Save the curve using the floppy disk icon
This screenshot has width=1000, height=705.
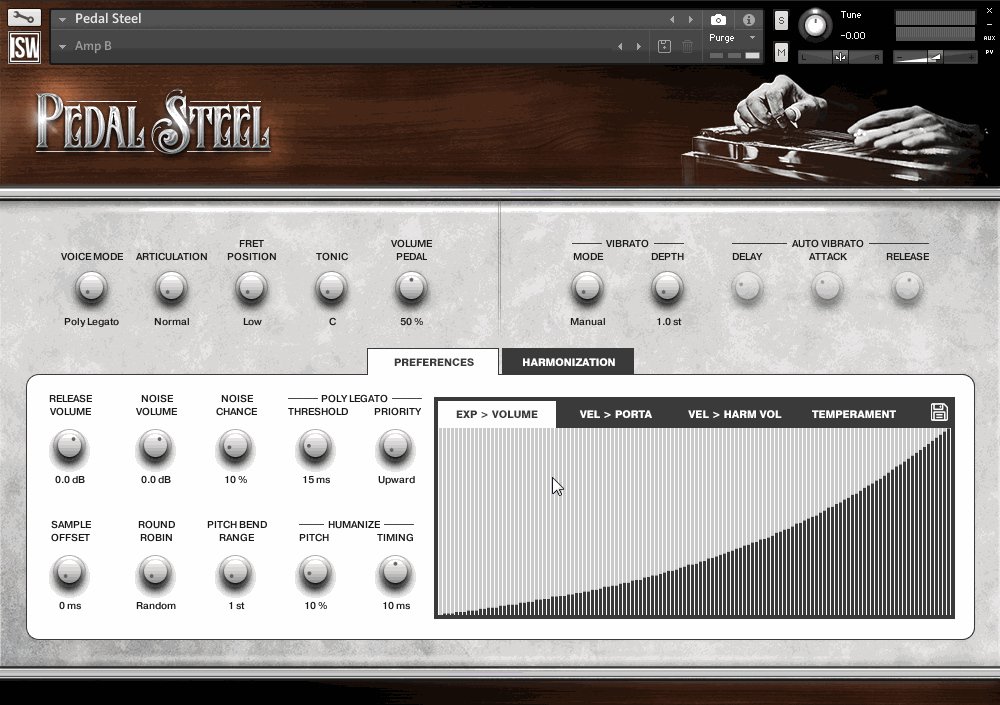[x=938, y=411]
